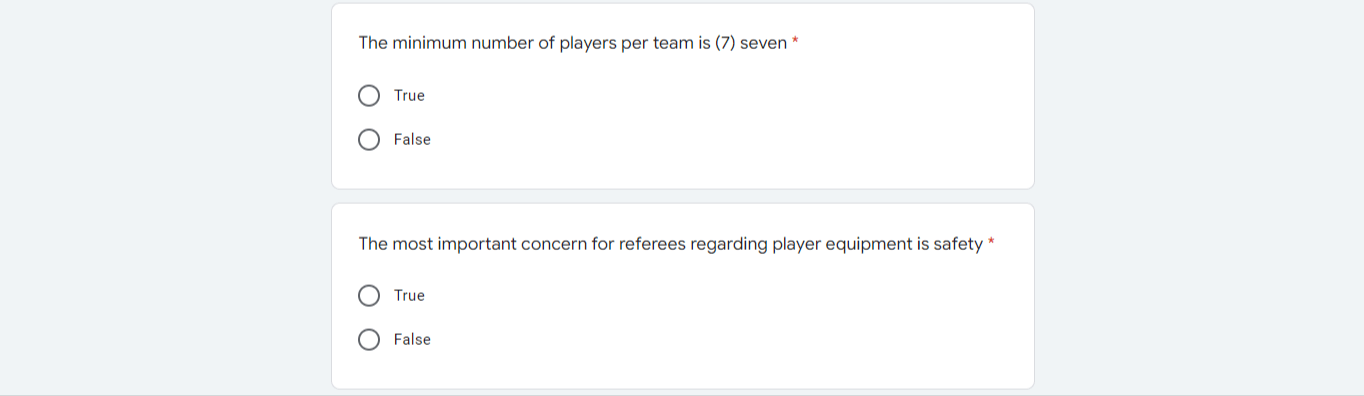The height and width of the screenshot is (396, 1364).
Task: Click the red required asterisk after "safety"
Action: [x=991, y=243]
